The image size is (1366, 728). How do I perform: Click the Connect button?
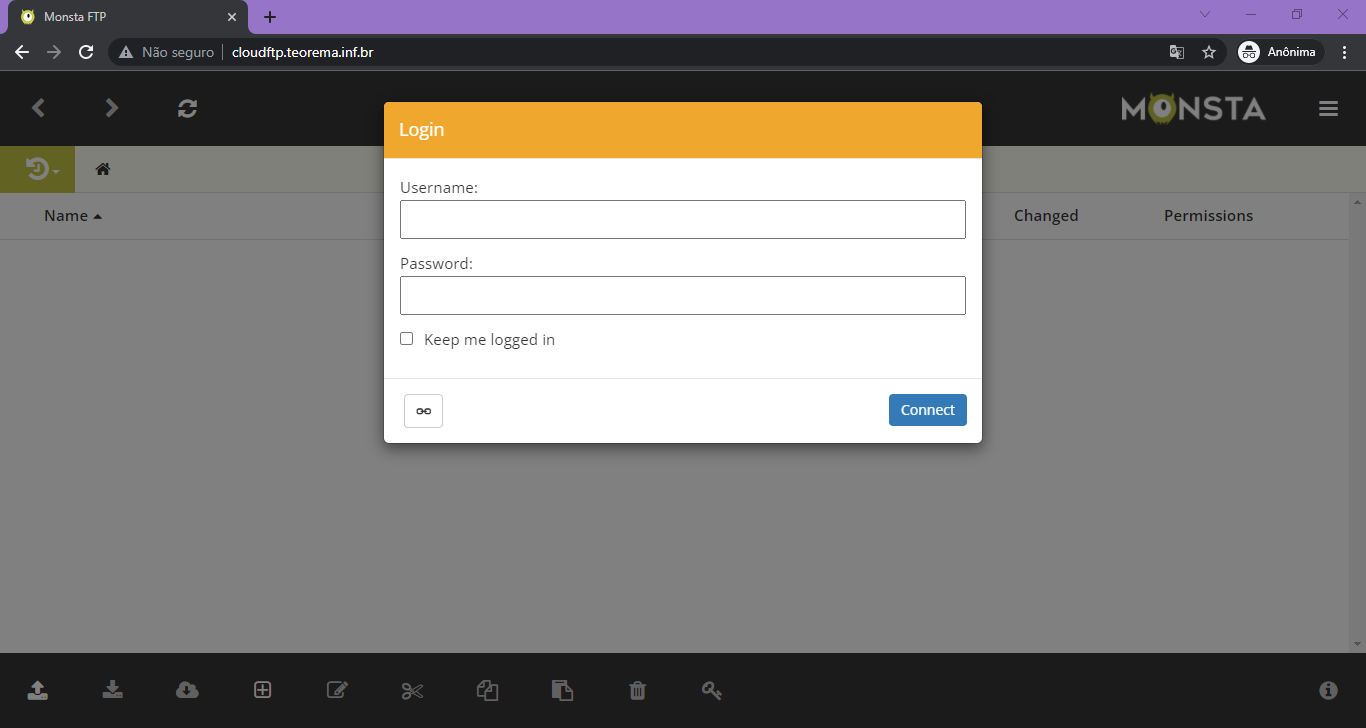pos(928,410)
